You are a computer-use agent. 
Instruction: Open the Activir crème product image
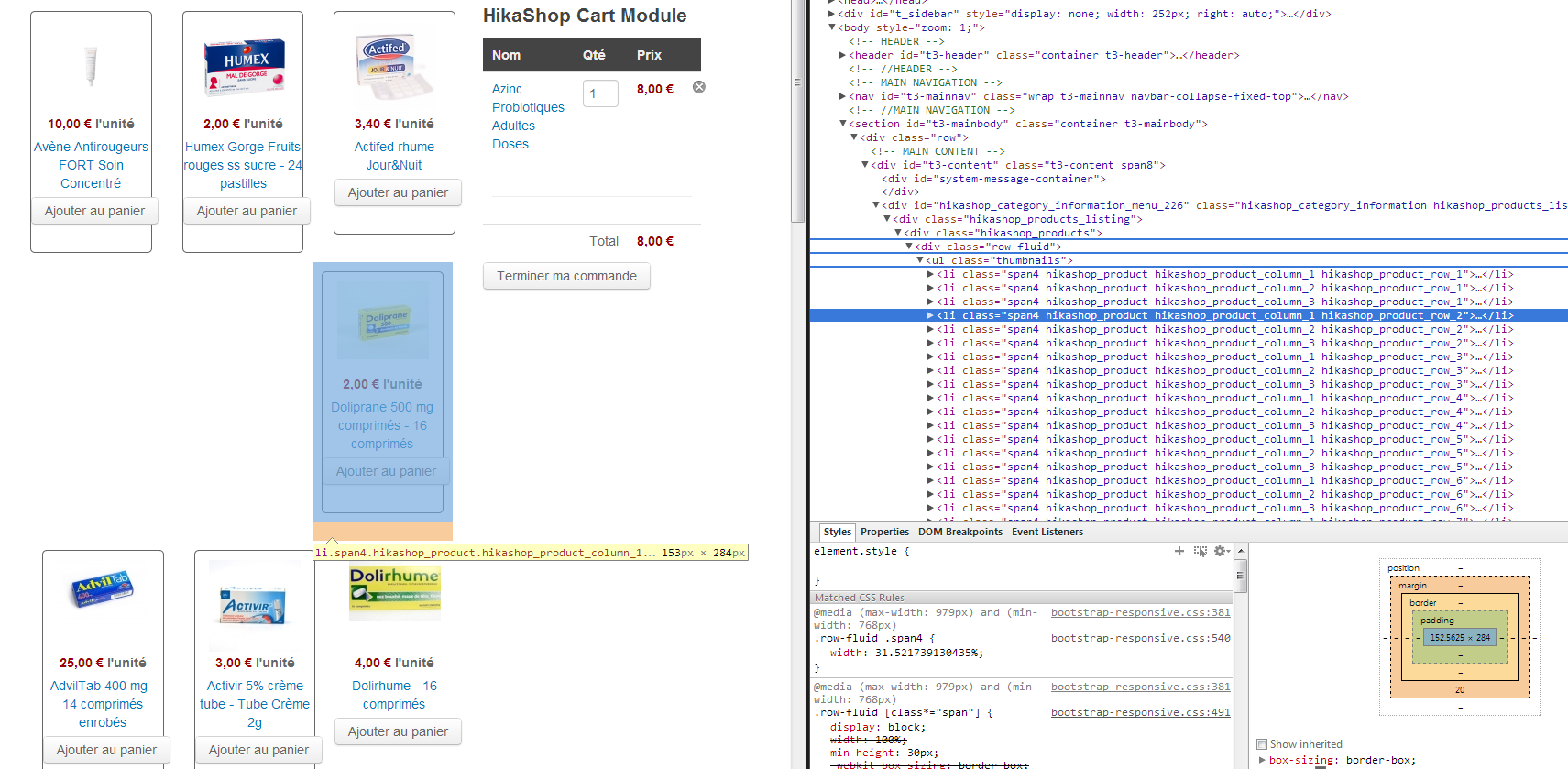254,605
